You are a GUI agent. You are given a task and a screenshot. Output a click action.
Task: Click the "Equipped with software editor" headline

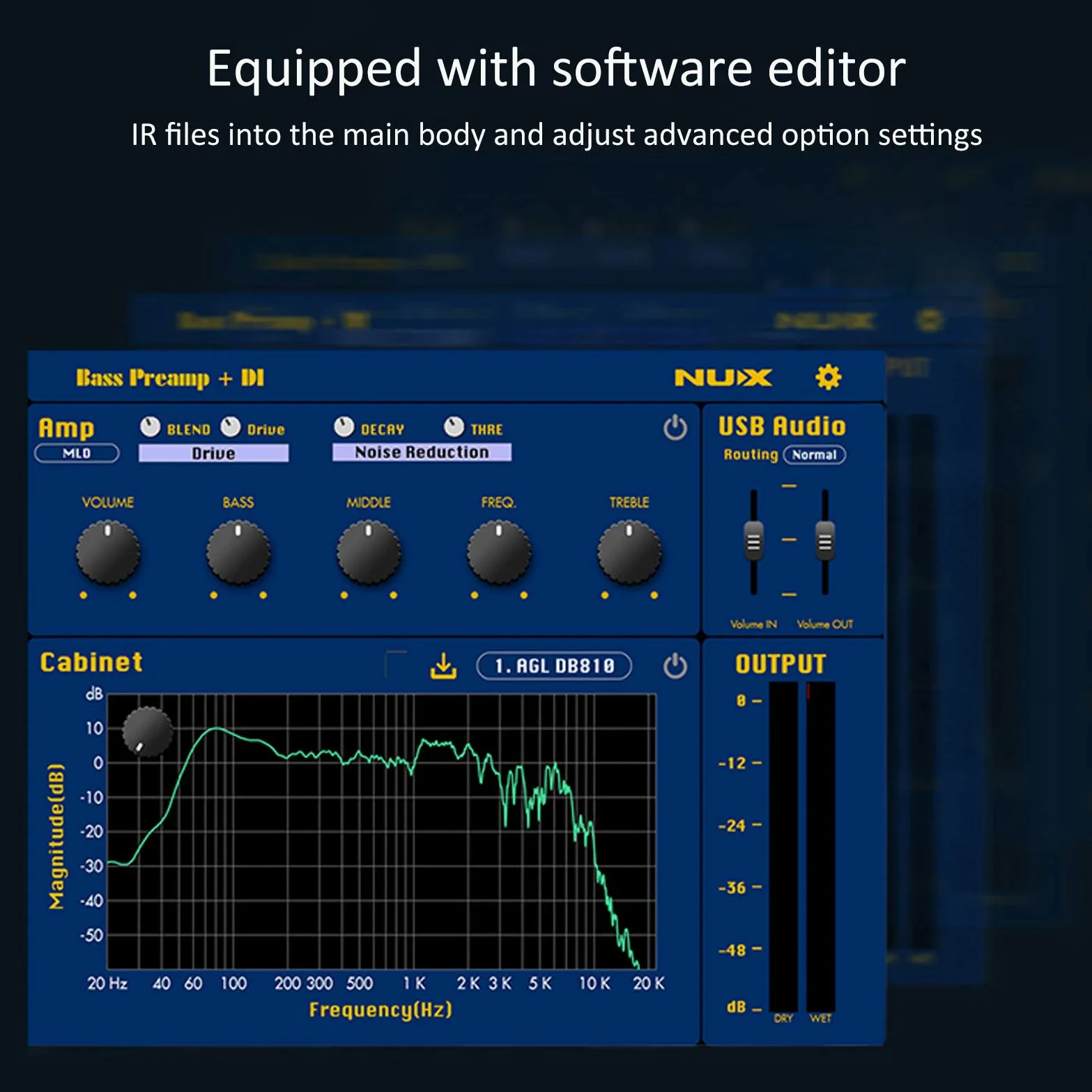(556, 68)
